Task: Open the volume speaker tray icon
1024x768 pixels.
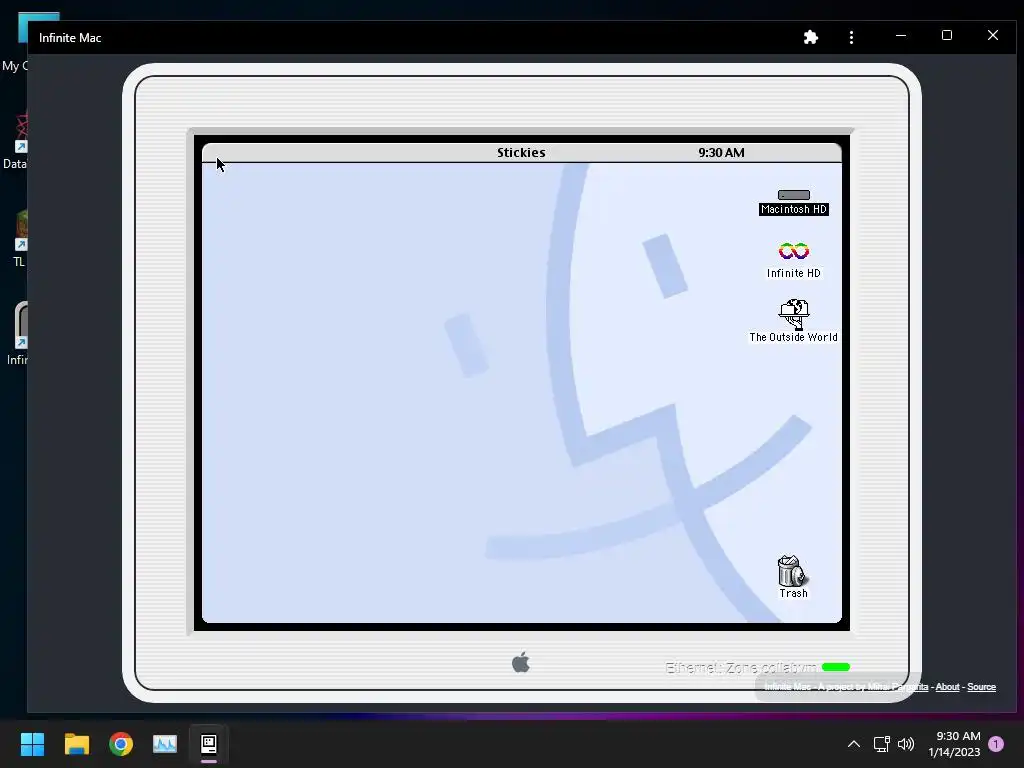Action: pos(906,744)
